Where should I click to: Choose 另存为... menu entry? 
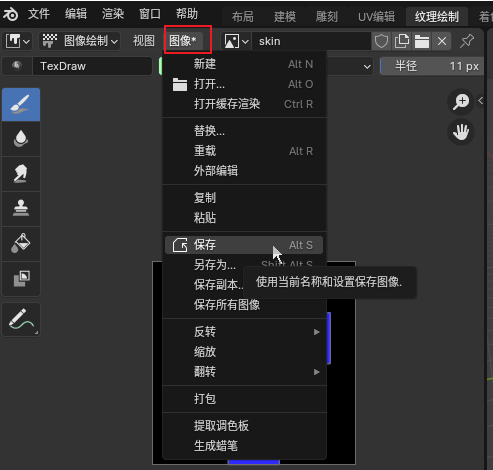click(x=244, y=265)
